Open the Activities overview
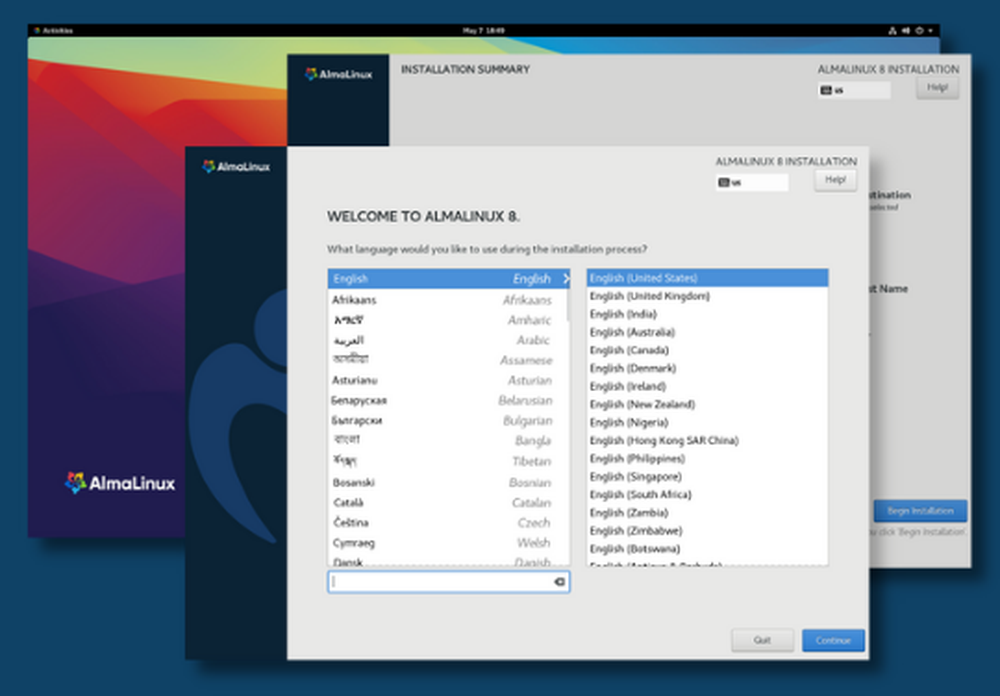1000x696 pixels. (54, 30)
